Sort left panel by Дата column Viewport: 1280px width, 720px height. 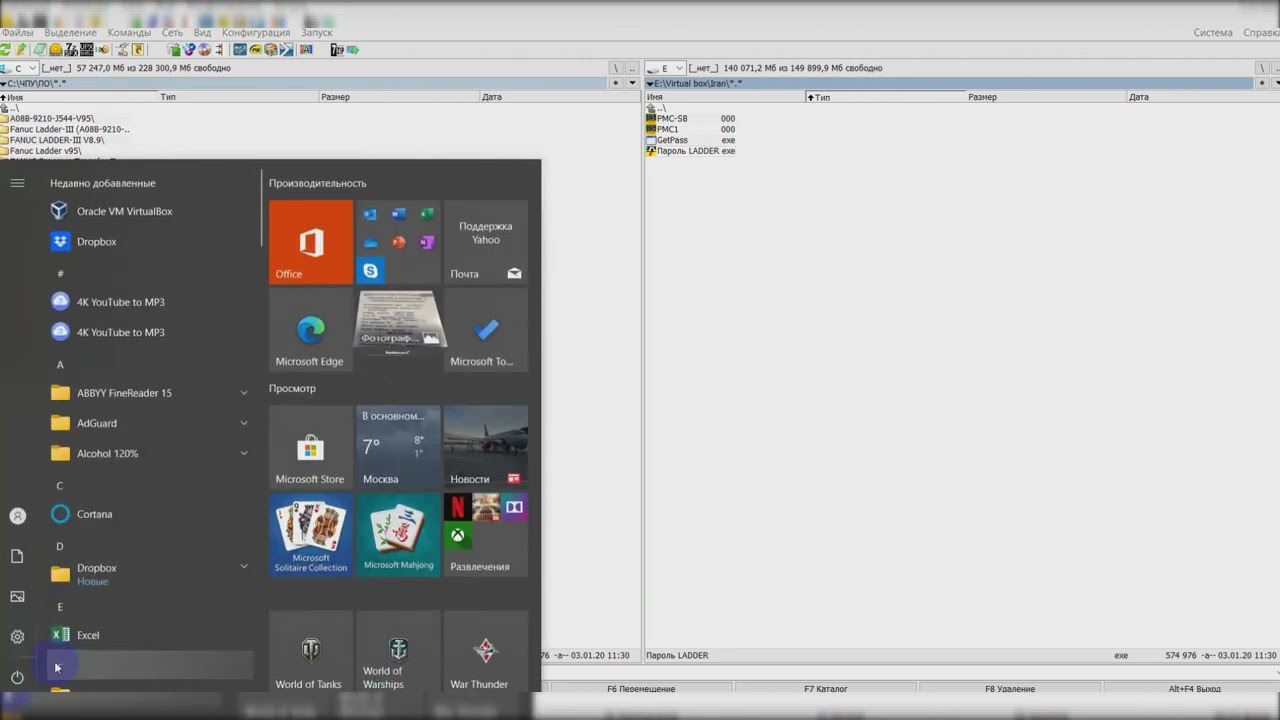click(x=560, y=97)
